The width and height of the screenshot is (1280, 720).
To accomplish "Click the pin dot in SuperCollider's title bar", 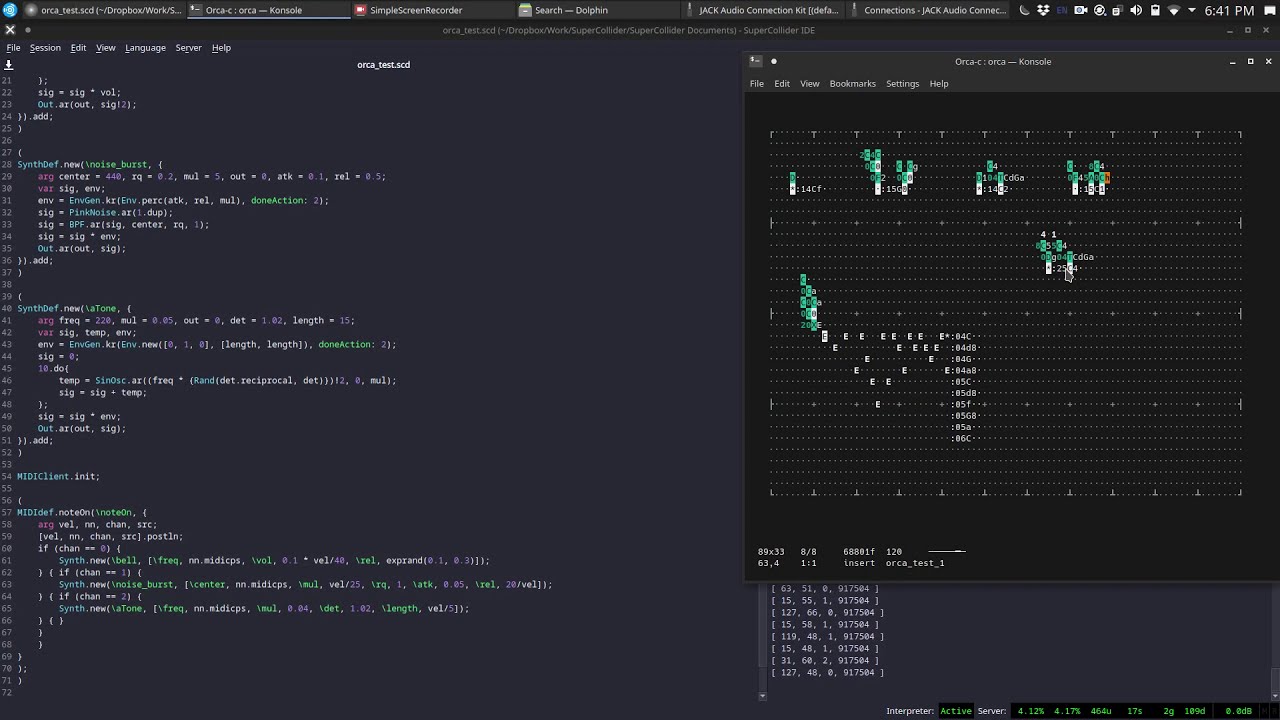I will click(27, 30).
